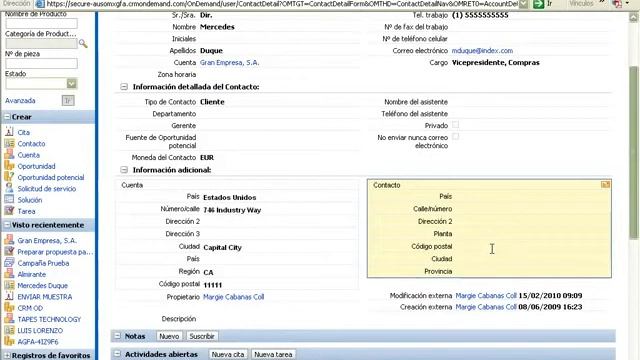Click the Cita appointment icon

click(x=9, y=132)
